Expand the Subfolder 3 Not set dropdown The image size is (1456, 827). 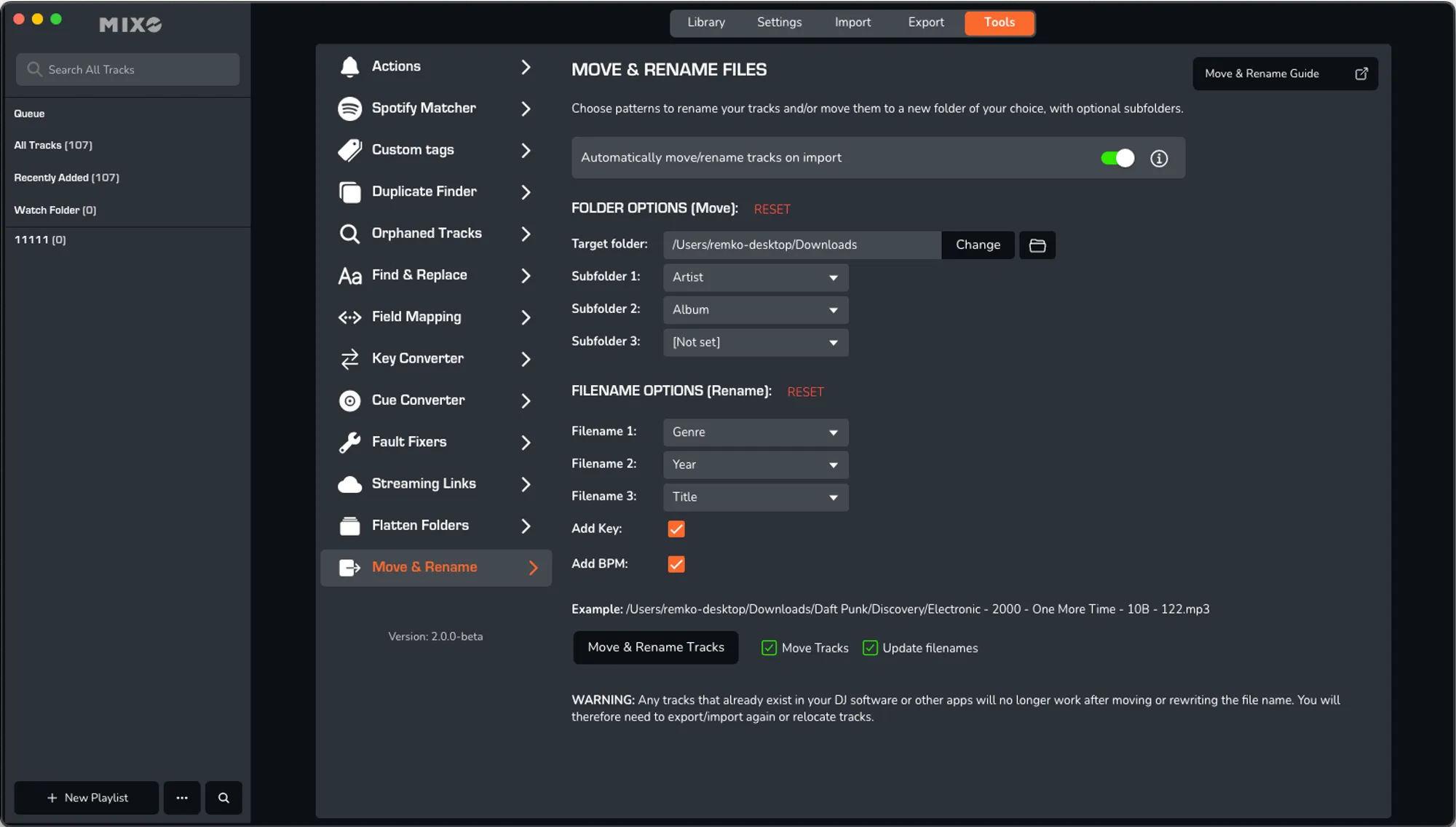(755, 342)
